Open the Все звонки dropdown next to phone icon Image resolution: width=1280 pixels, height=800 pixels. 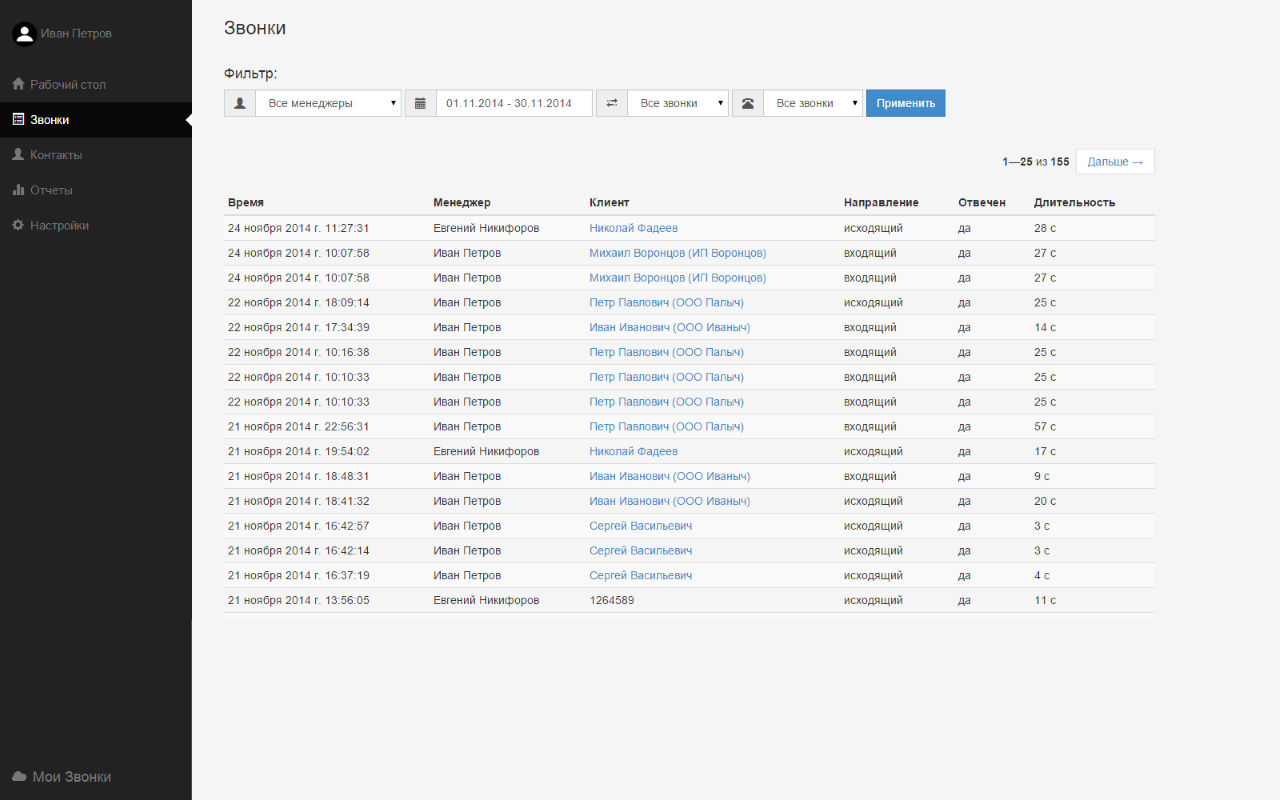(813, 103)
